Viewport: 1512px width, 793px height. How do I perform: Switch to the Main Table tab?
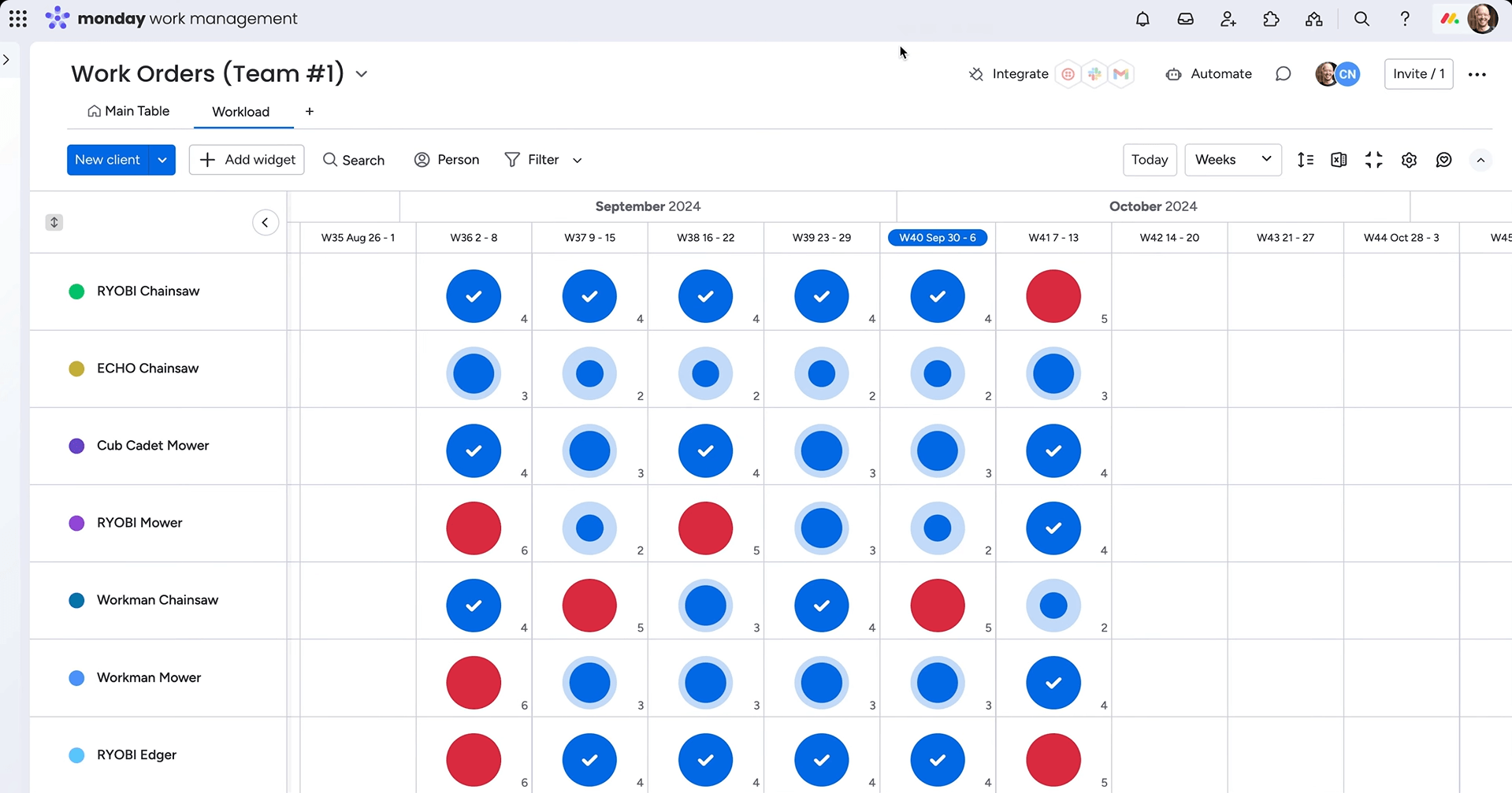(128, 111)
